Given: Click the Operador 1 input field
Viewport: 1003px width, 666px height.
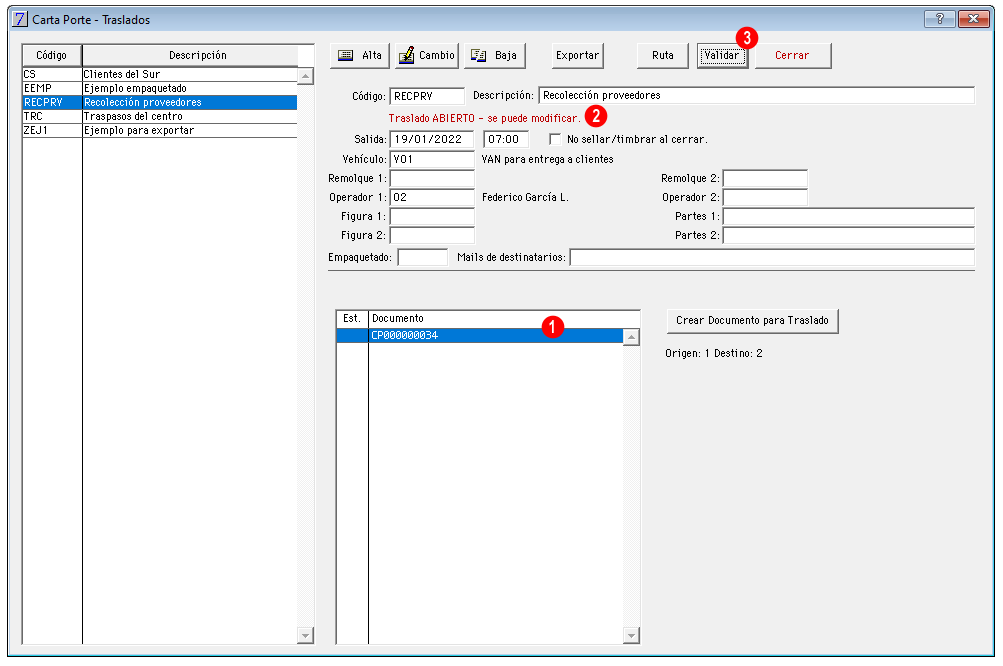Looking at the screenshot, I should pyautogui.click(x=432, y=197).
